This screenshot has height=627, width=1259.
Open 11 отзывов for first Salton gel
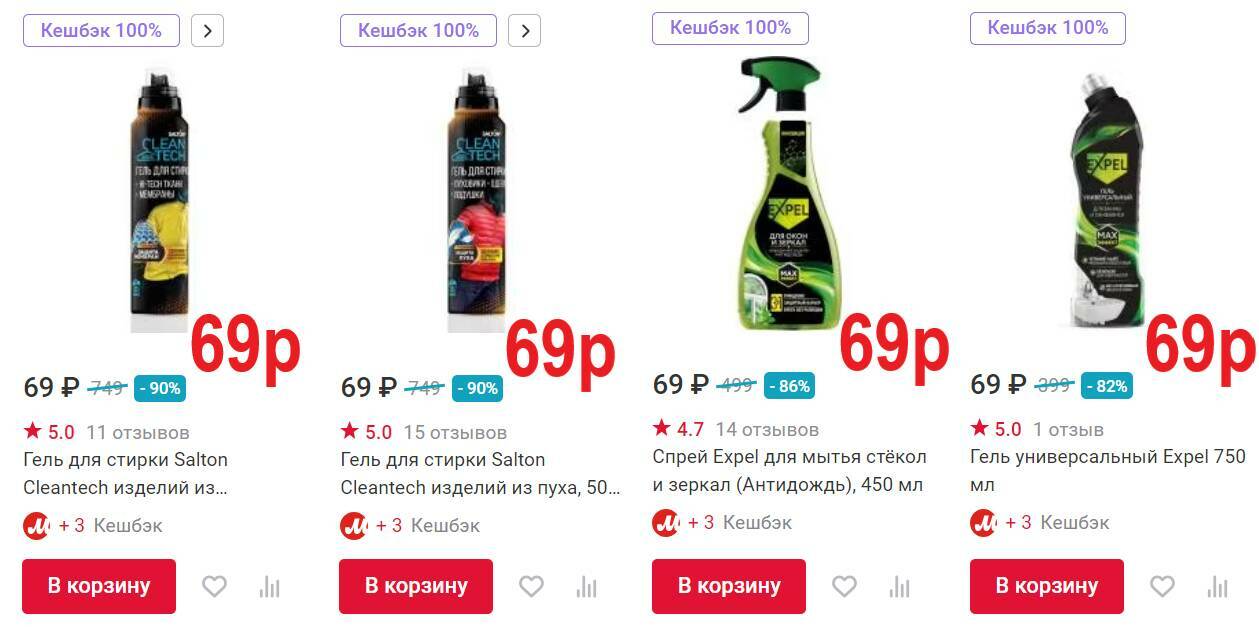point(138,433)
